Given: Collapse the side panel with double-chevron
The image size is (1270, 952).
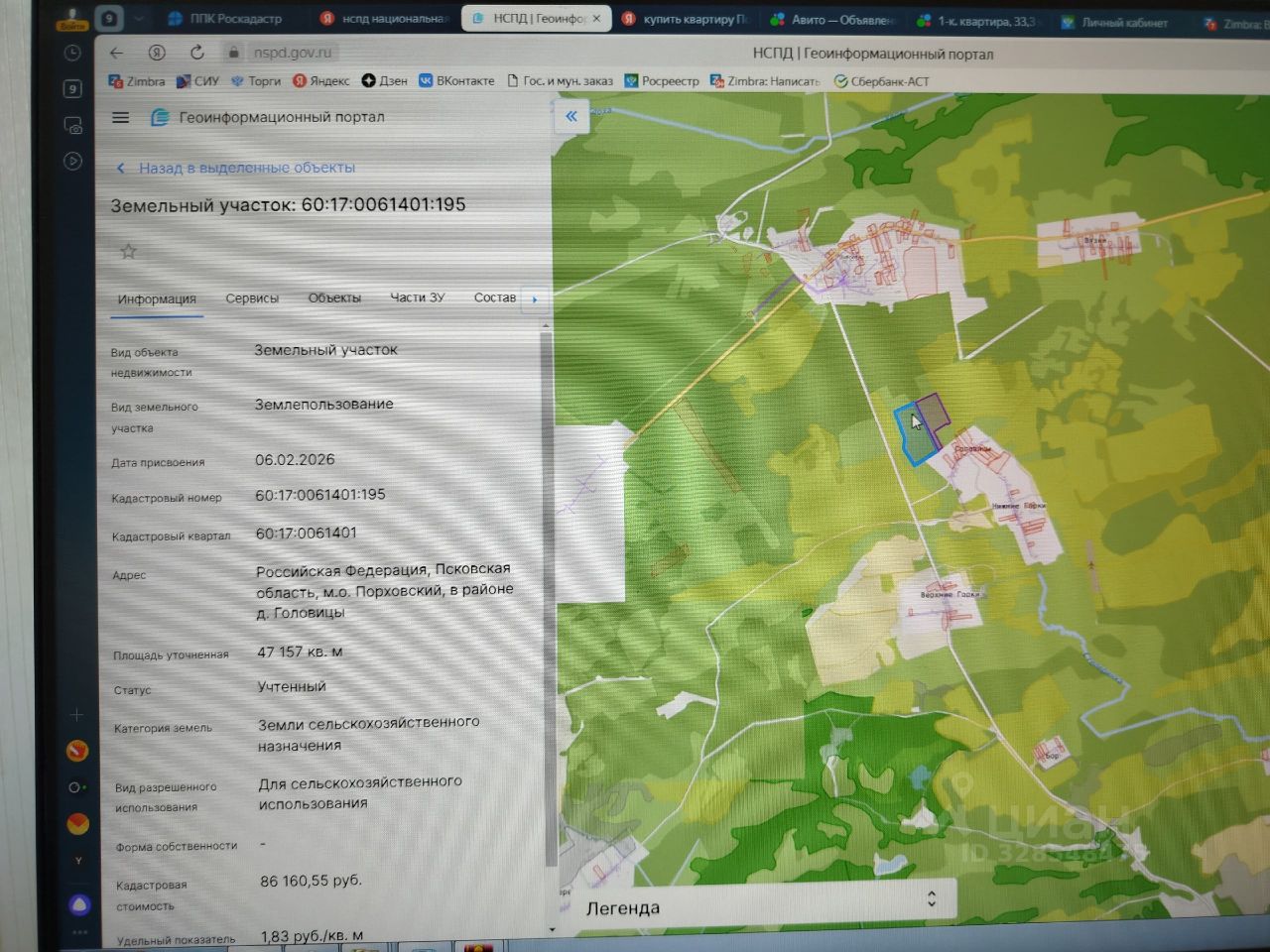Looking at the screenshot, I should point(571,117).
